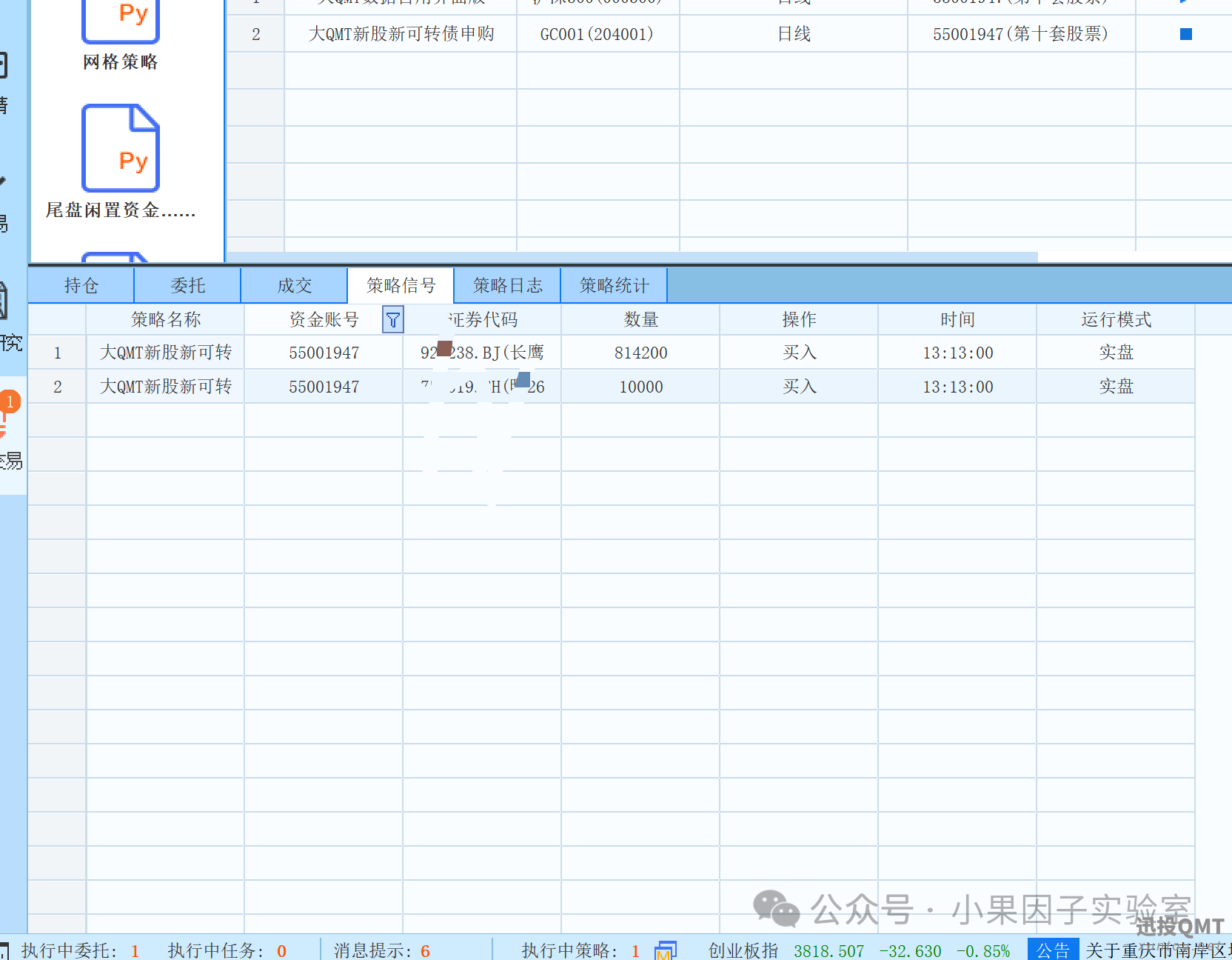The height and width of the screenshot is (960, 1232).
Task: Click the 执行中策略 status entry
Action: click(x=580, y=950)
